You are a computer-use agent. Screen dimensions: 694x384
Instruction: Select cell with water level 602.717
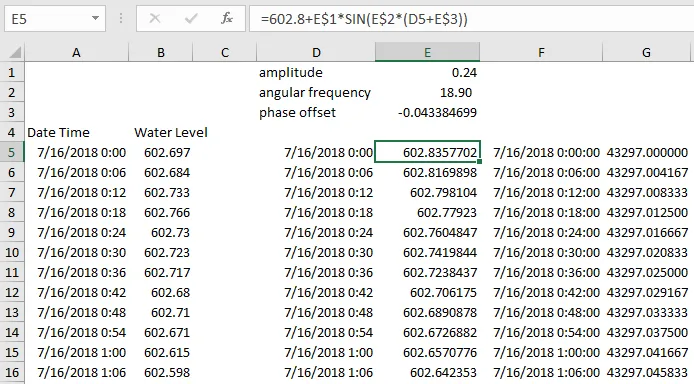point(161,273)
